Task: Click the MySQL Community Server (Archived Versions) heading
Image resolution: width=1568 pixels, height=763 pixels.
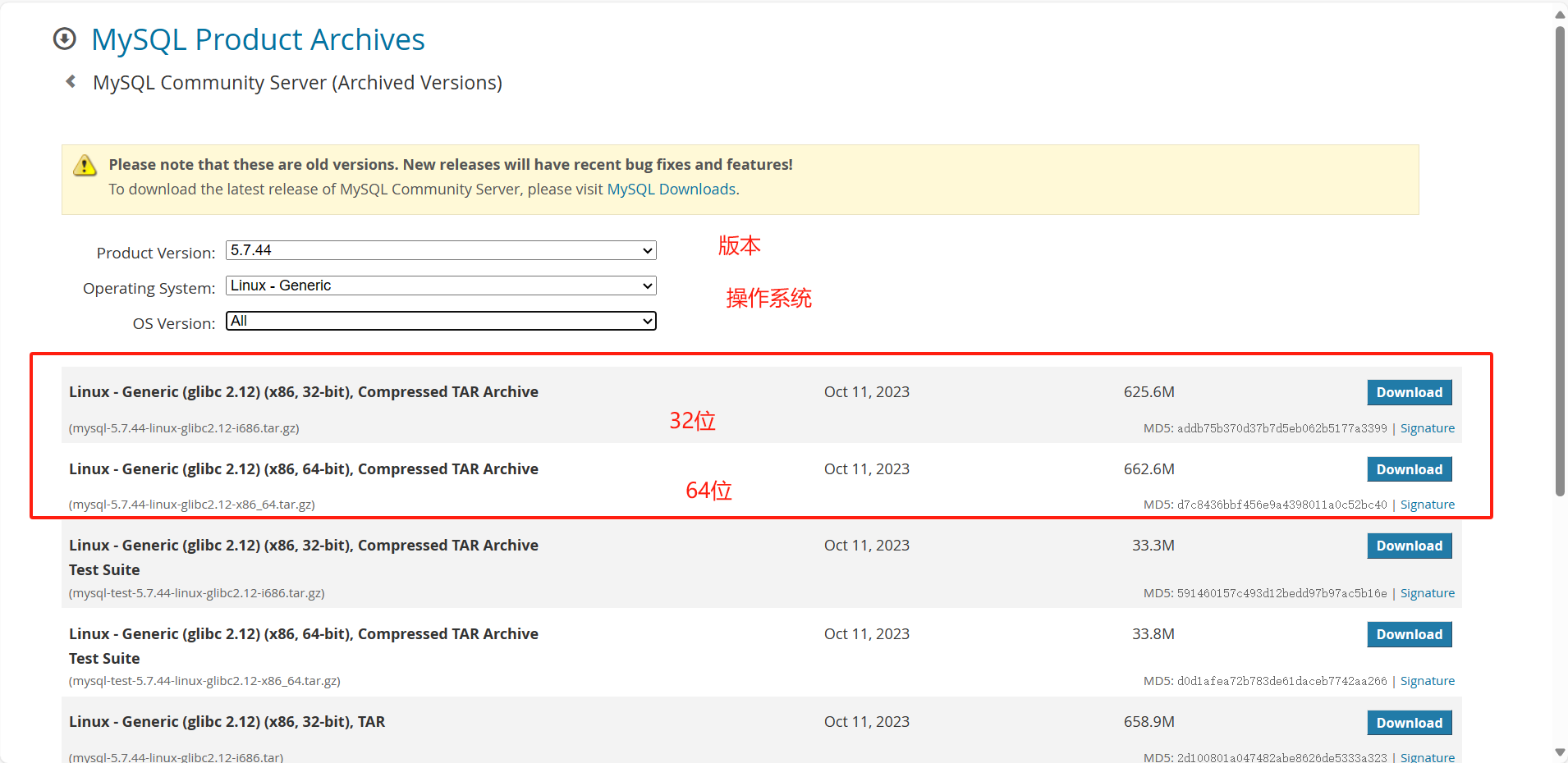Action: click(x=297, y=83)
